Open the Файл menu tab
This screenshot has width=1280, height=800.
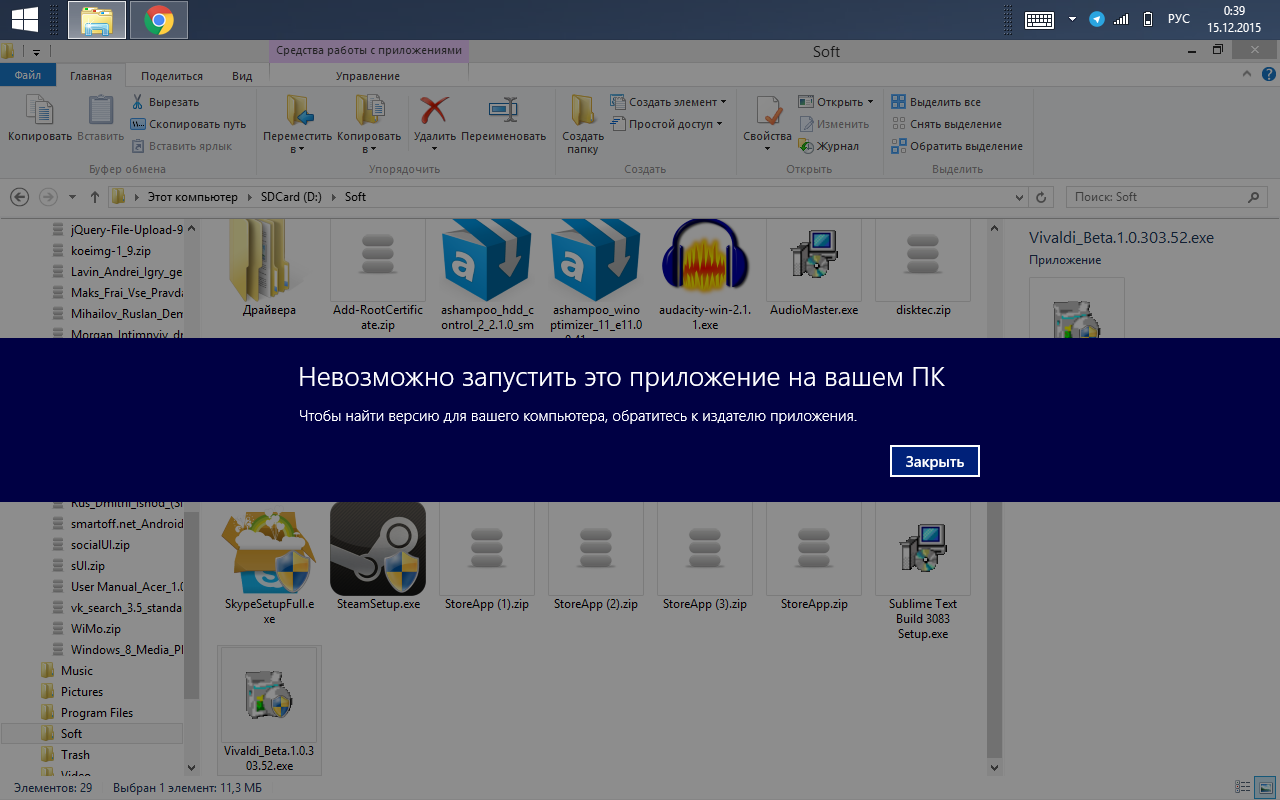pyautogui.click(x=28, y=76)
